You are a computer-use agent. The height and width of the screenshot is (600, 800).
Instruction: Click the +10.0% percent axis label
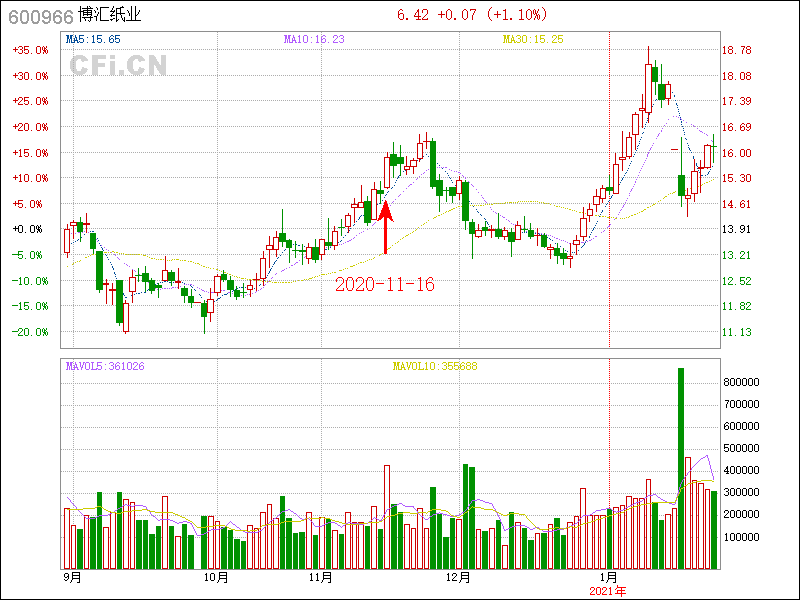coord(31,179)
